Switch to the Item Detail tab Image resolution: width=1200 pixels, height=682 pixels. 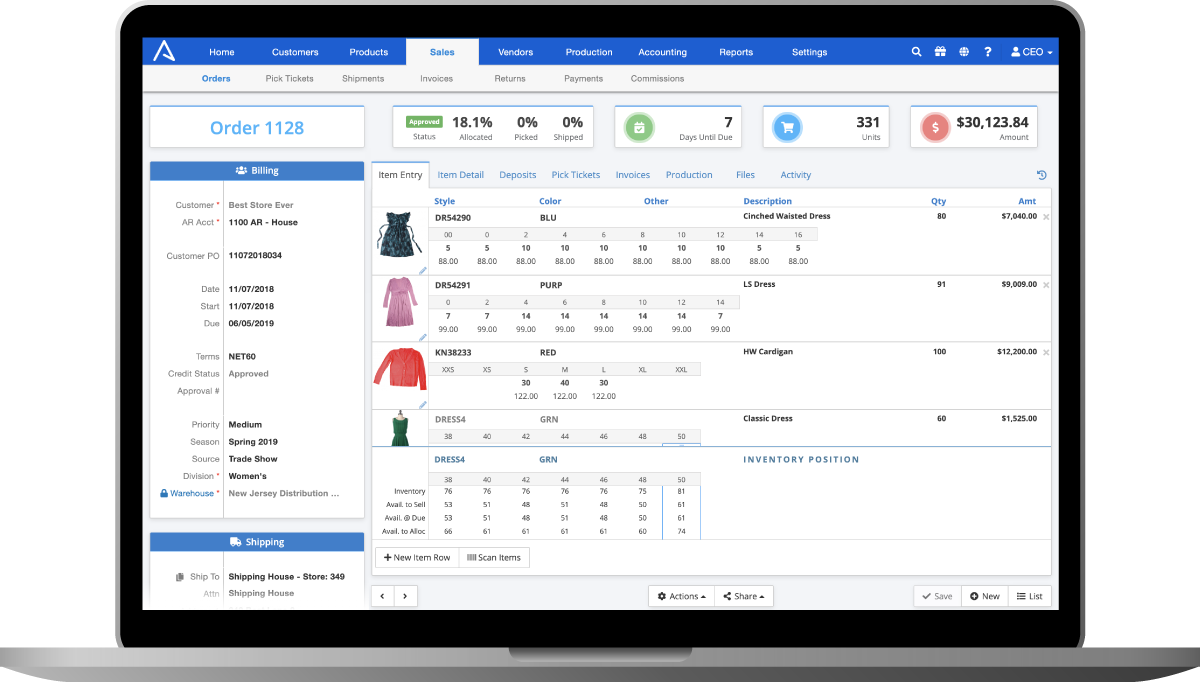[460, 175]
